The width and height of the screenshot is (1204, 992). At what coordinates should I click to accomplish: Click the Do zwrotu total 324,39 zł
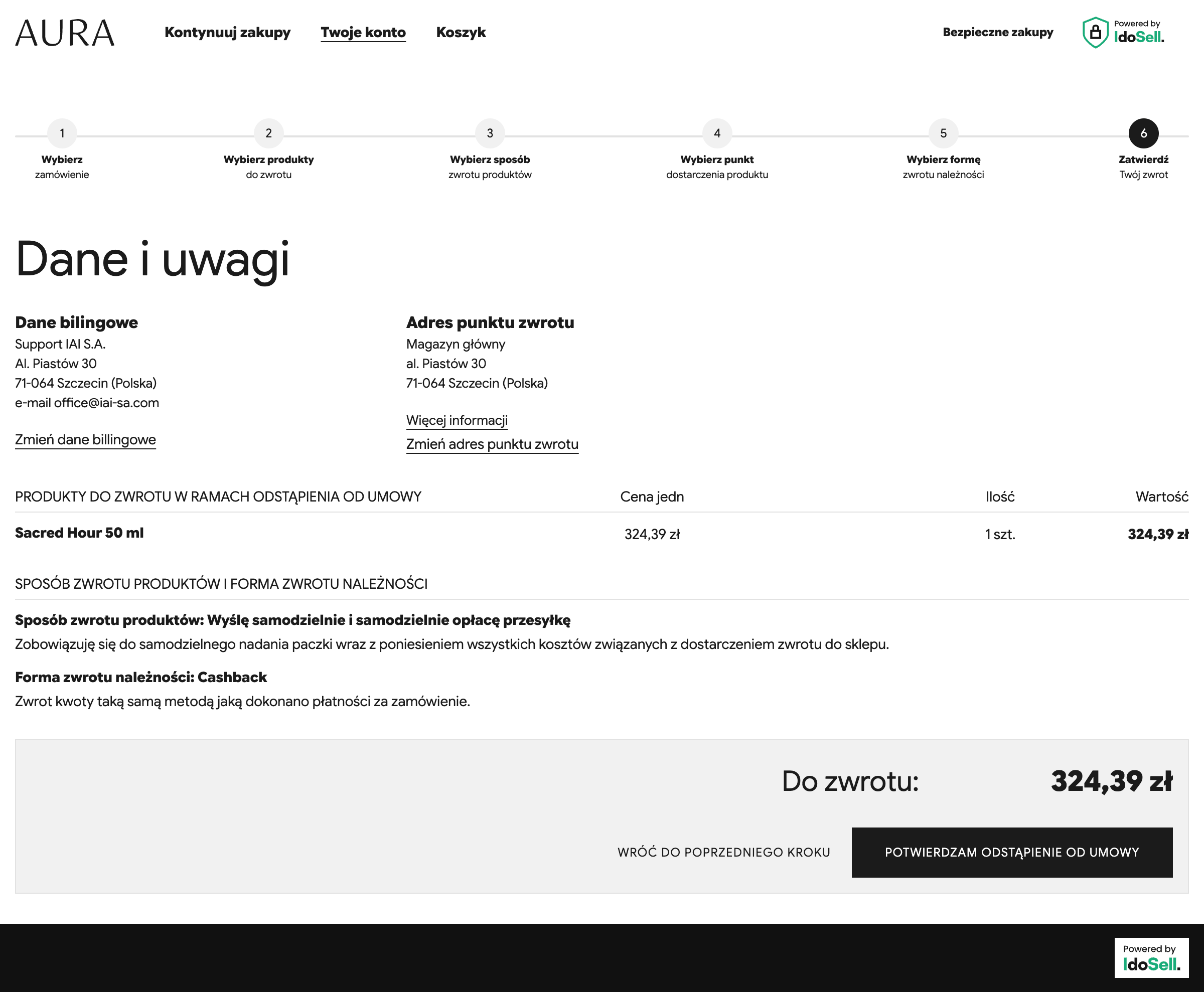[x=1111, y=781]
